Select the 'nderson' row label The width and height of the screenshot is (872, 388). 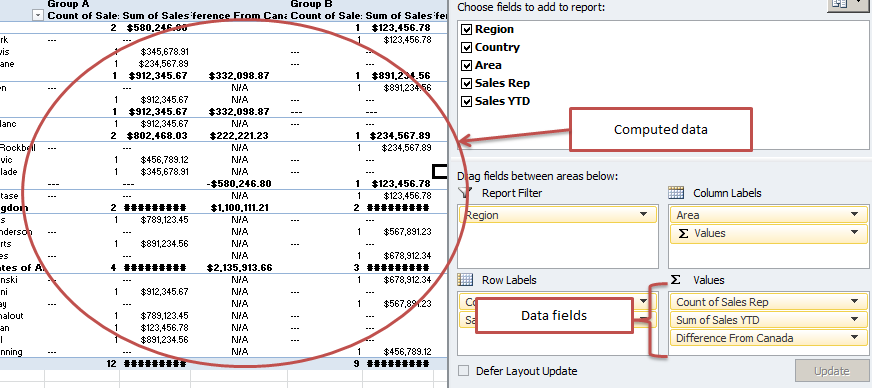pos(16,232)
